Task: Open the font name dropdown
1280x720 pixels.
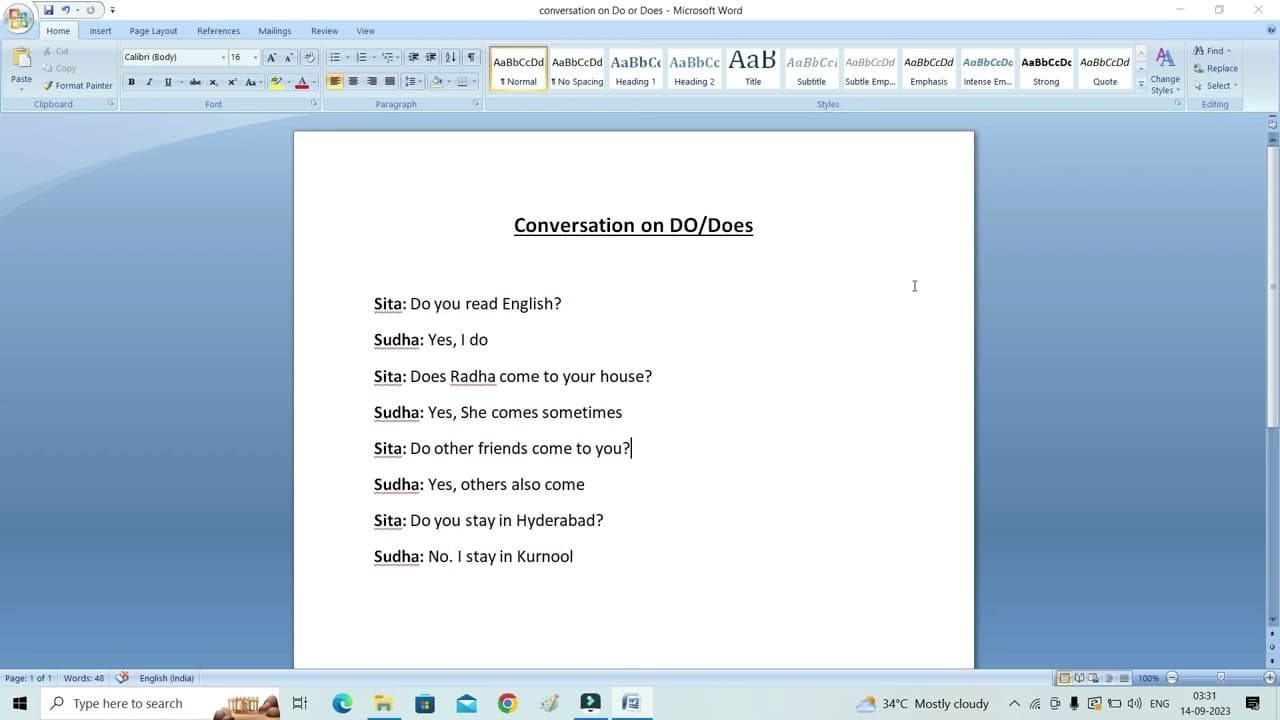Action: pos(223,58)
